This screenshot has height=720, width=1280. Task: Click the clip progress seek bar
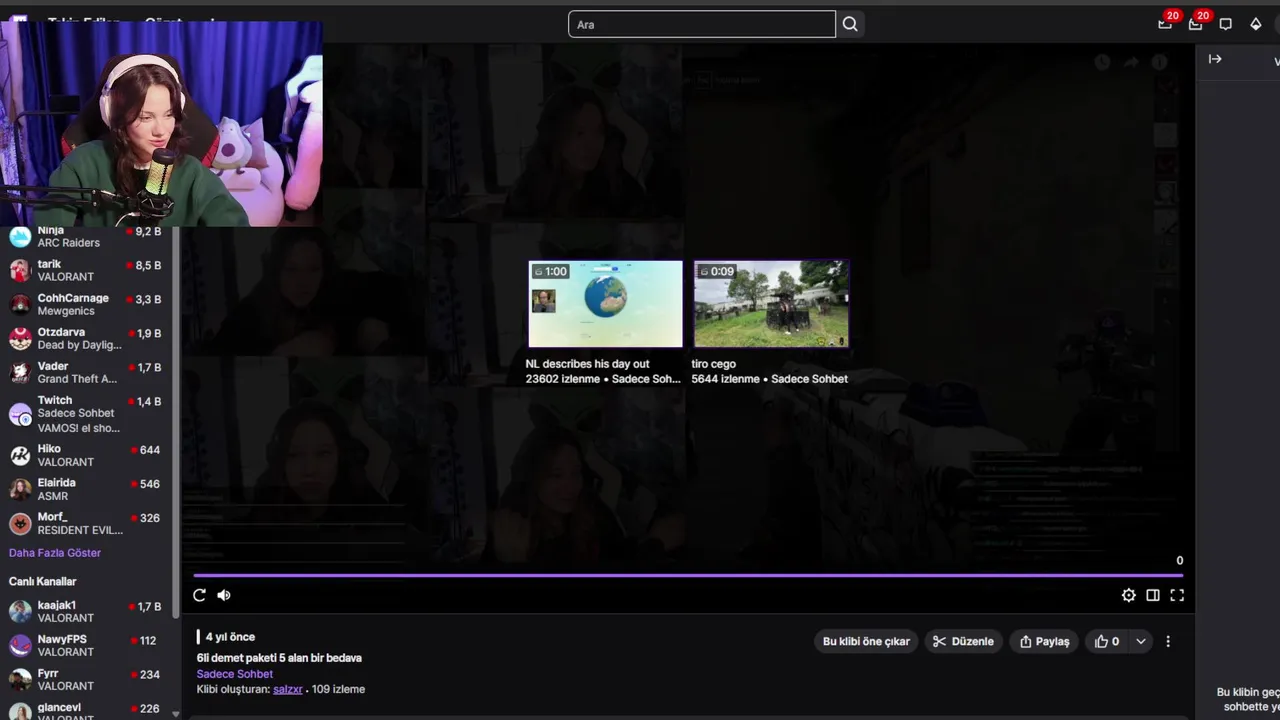click(x=688, y=575)
